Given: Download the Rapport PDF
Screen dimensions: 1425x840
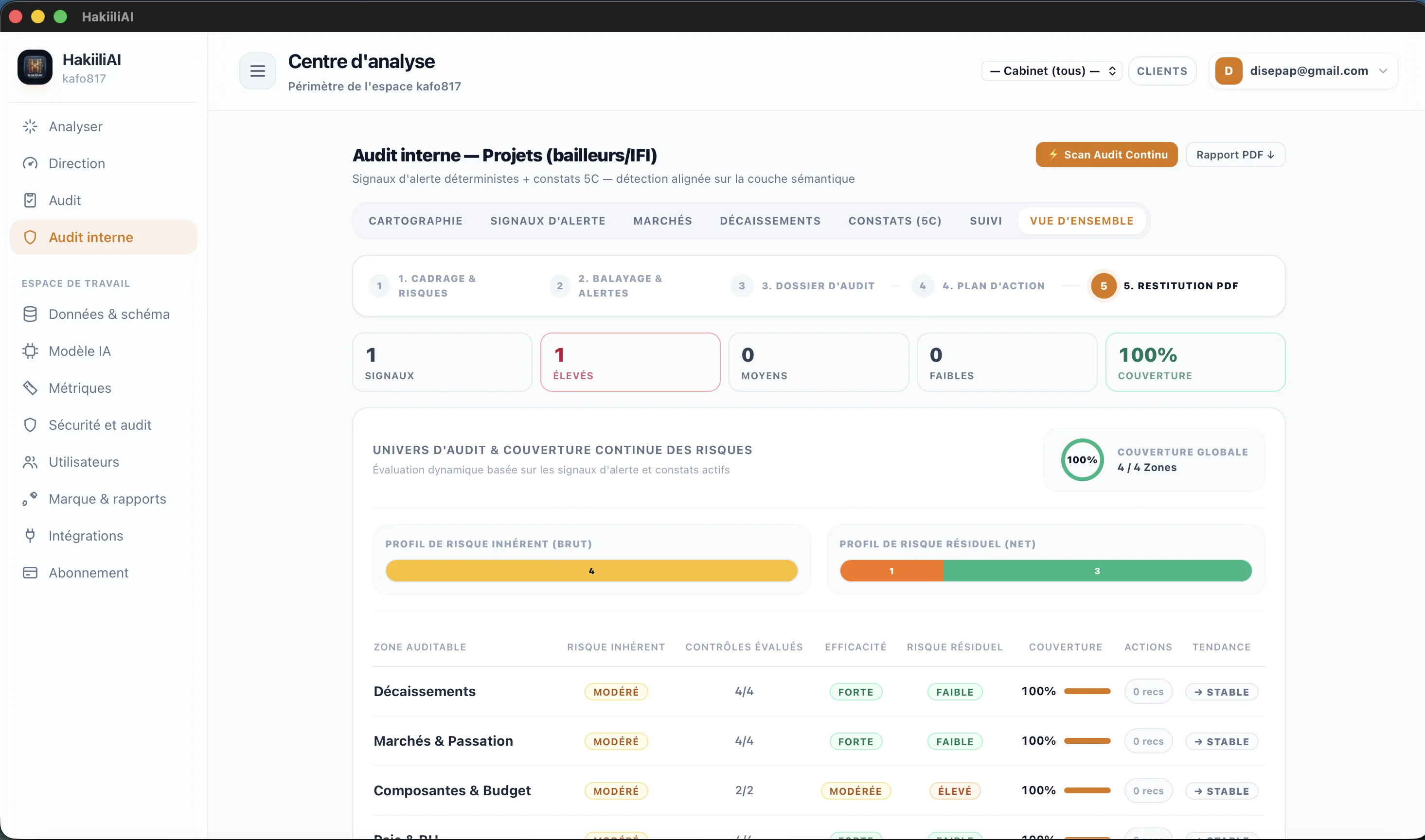Looking at the screenshot, I should [1235, 155].
